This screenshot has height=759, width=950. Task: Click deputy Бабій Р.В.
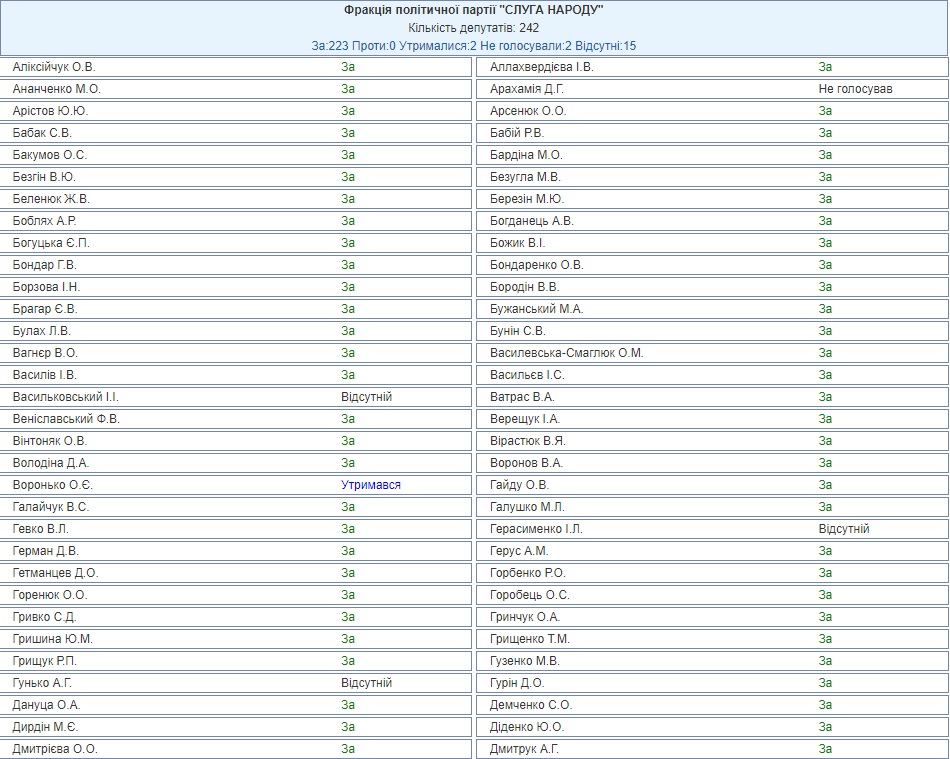pos(517,133)
